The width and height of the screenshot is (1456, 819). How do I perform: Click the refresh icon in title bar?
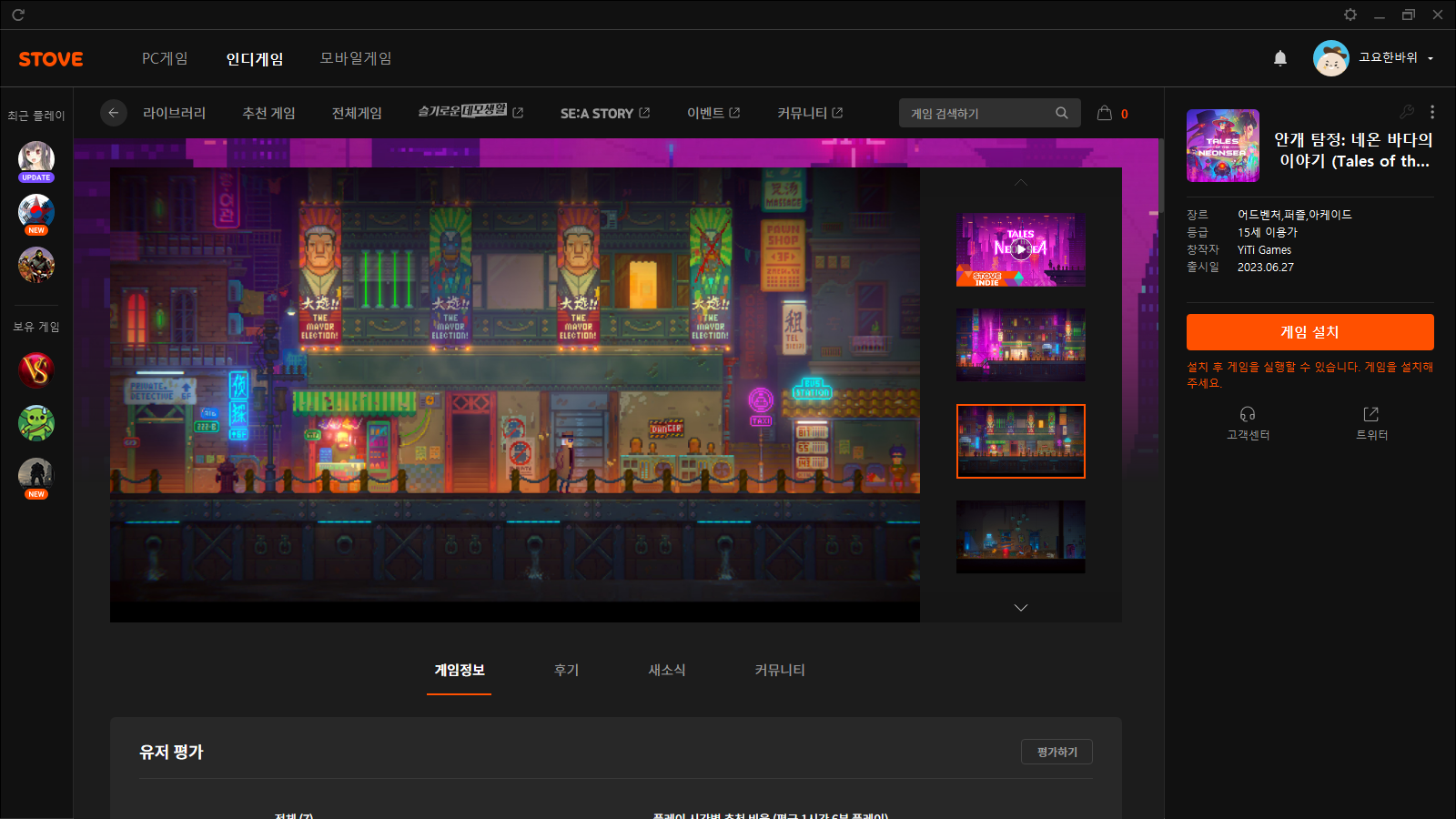click(18, 15)
